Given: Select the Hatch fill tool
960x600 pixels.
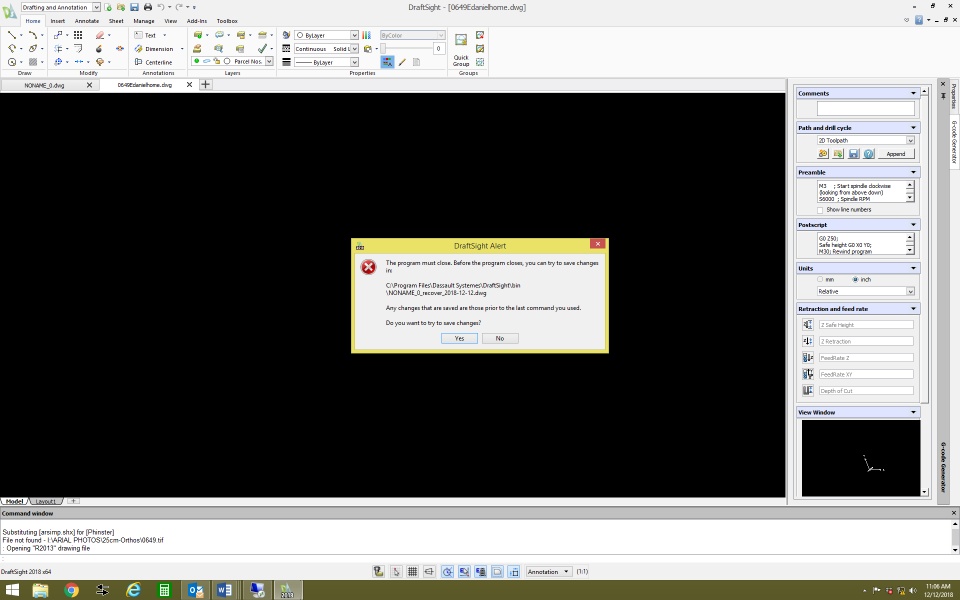Looking at the screenshot, I should (33, 62).
